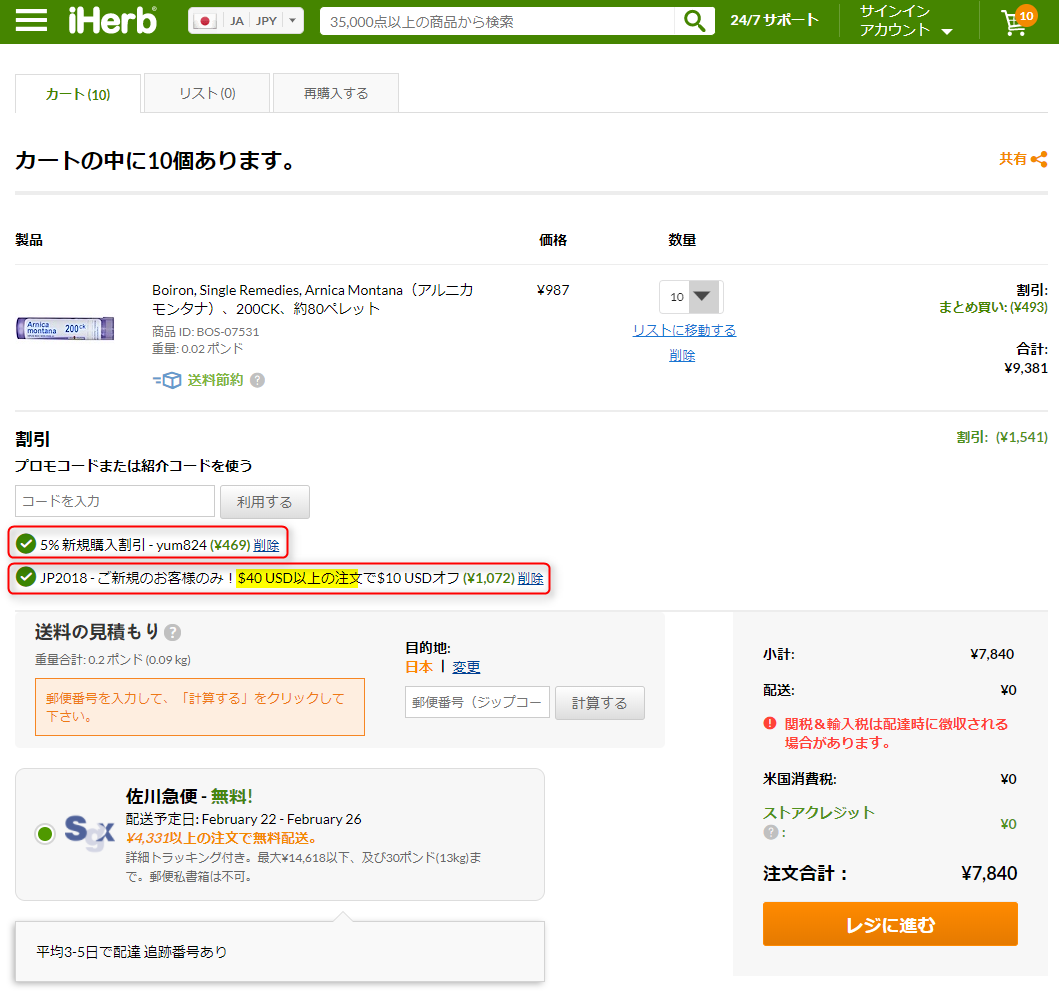Click the 共有 share icon
Image resolution: width=1059 pixels, height=995 pixels.
point(1039,159)
